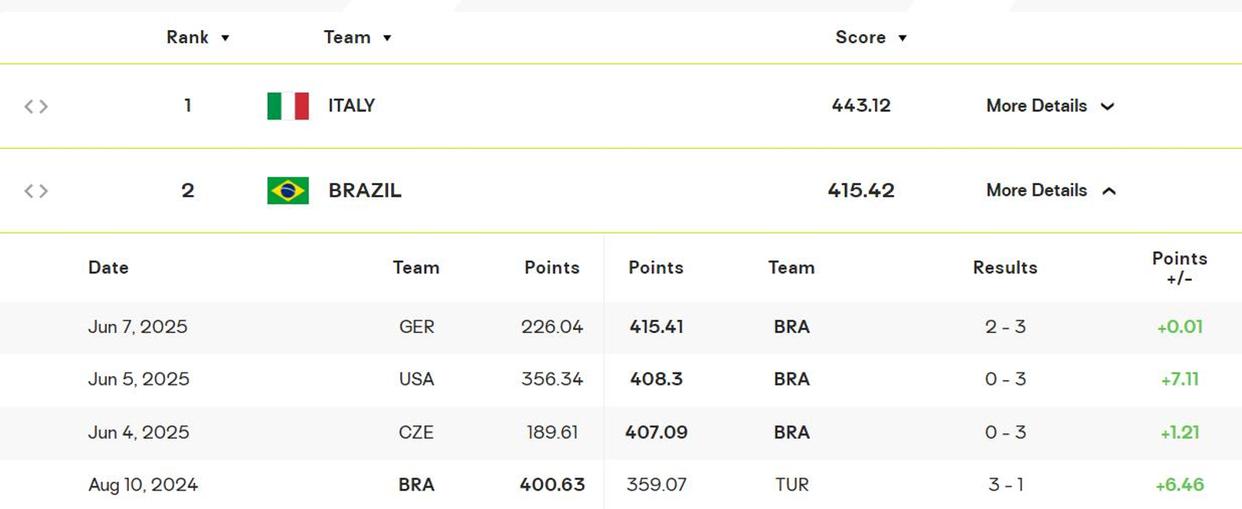Image resolution: width=1242 pixels, height=509 pixels.
Task: Sort by Rank column arrow
Action: click(225, 38)
